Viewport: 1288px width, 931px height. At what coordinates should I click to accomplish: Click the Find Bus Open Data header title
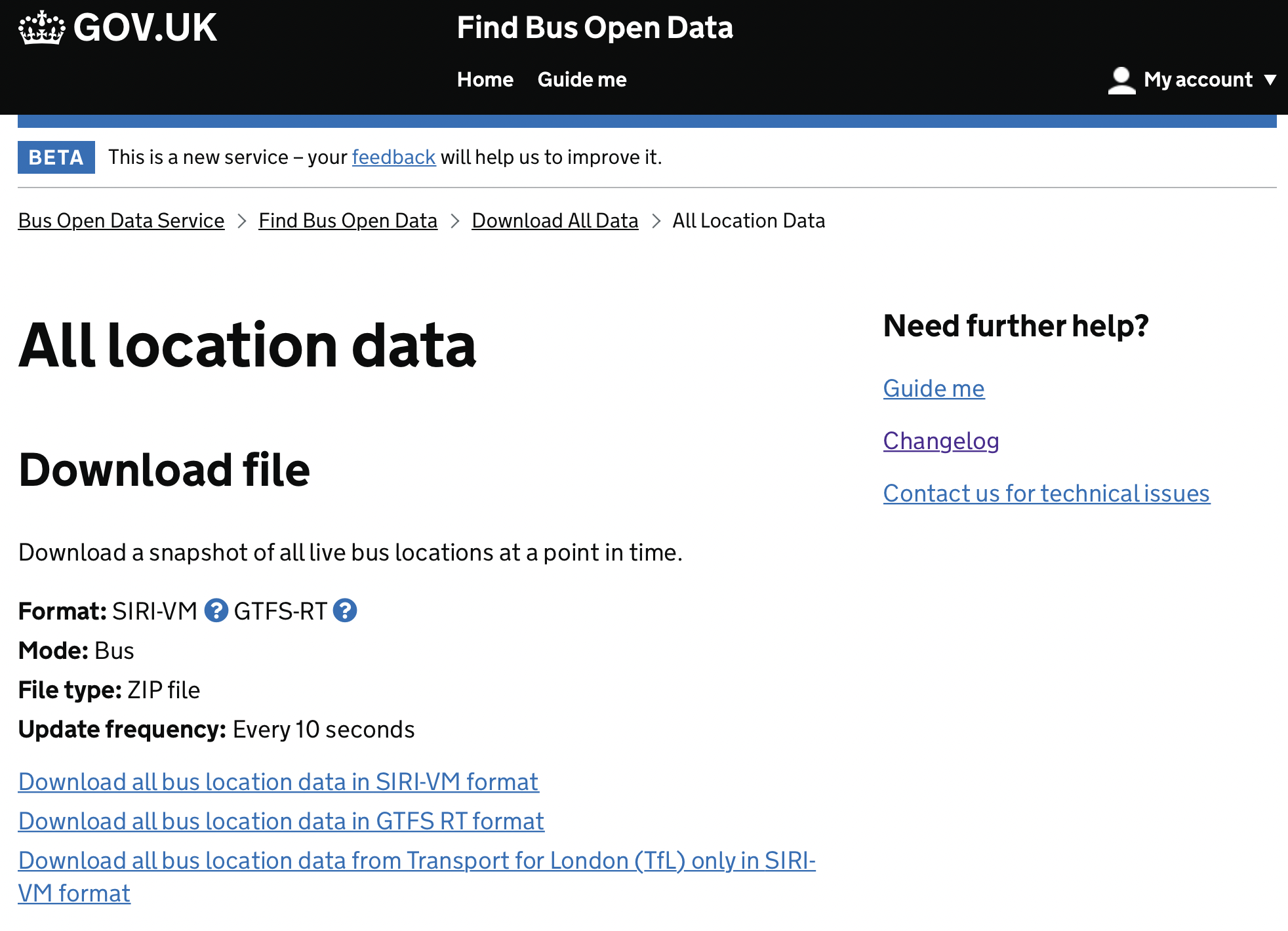pyautogui.click(x=594, y=28)
